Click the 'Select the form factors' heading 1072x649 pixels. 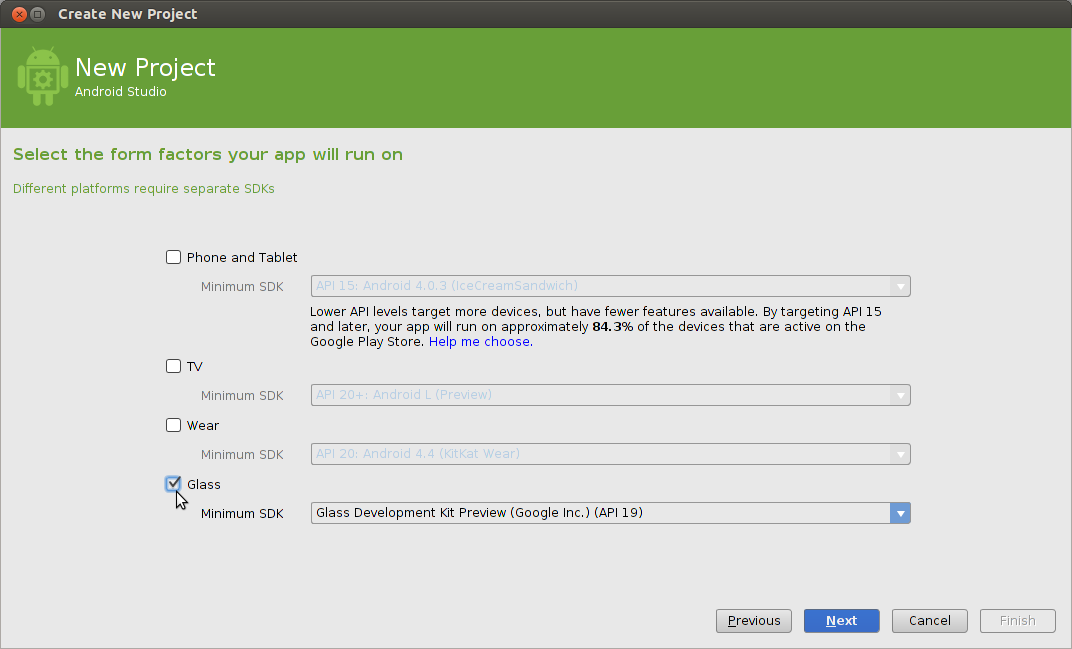pos(208,155)
